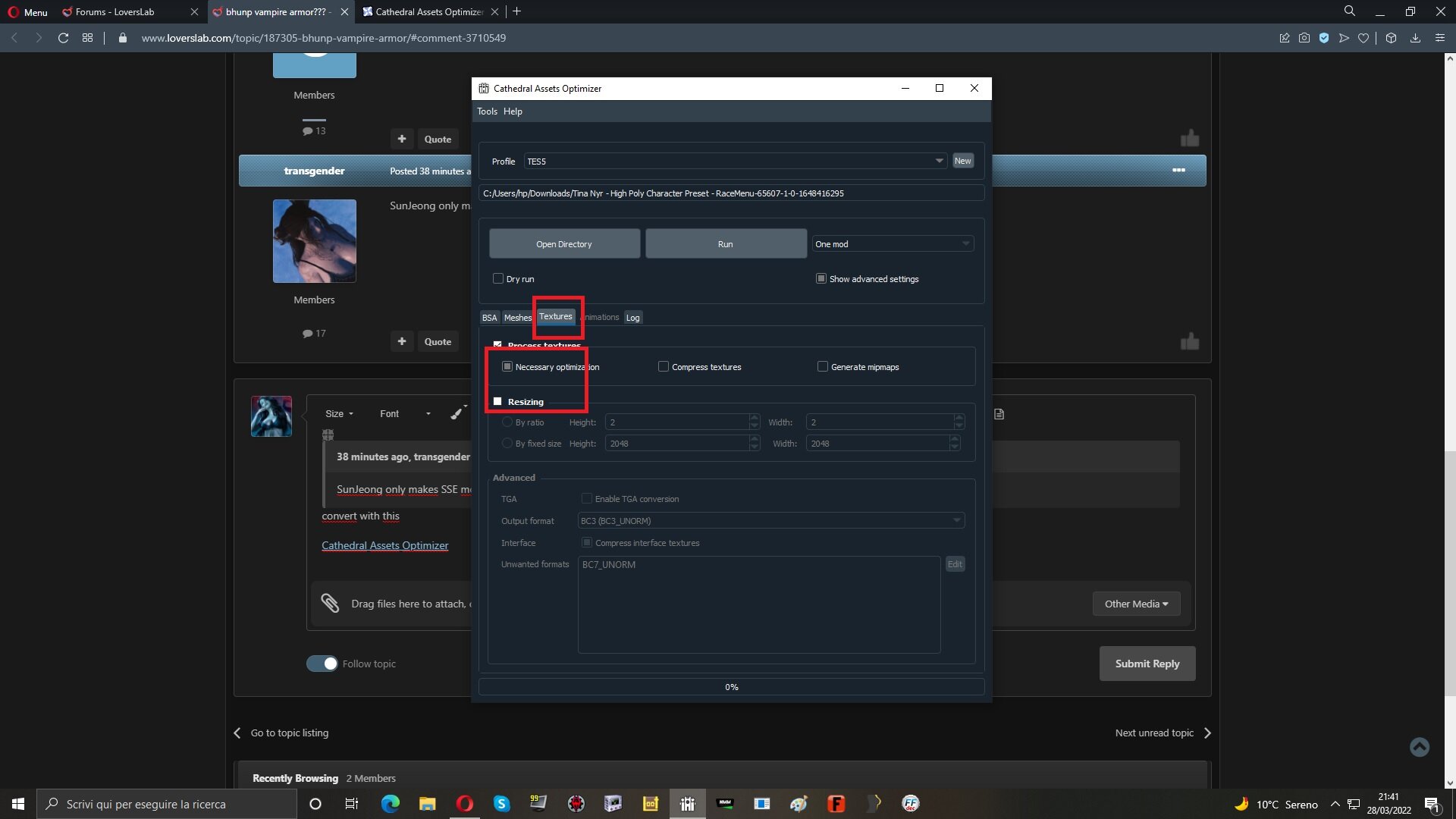Open Skype from the taskbar
The width and height of the screenshot is (1456, 819).
501,804
